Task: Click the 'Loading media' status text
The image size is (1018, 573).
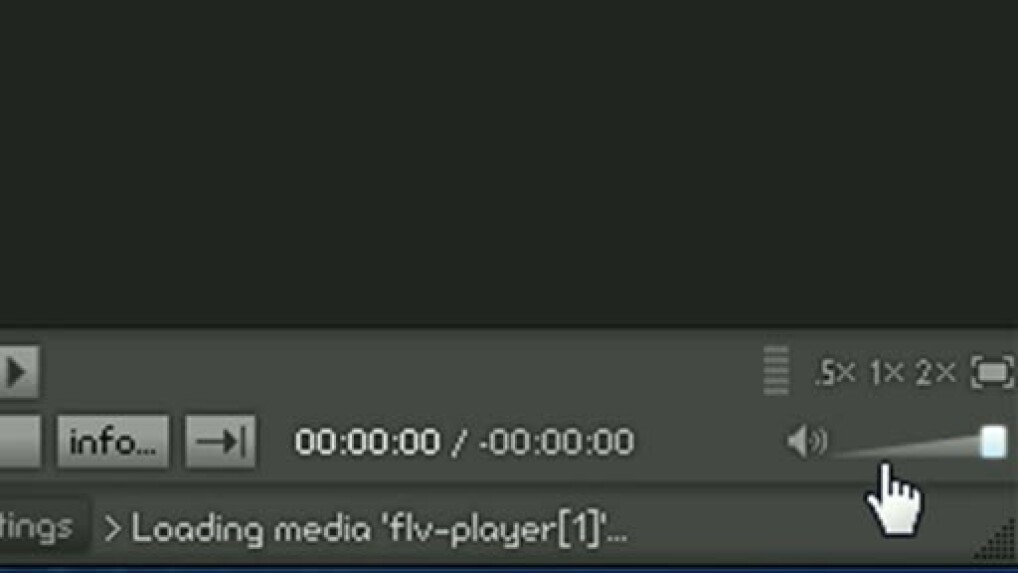Action: click(380, 529)
